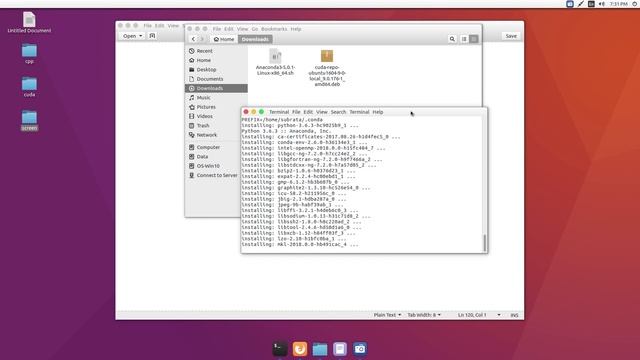Open the Tab Width dropdown
This screenshot has width=640, height=360.
424,315
